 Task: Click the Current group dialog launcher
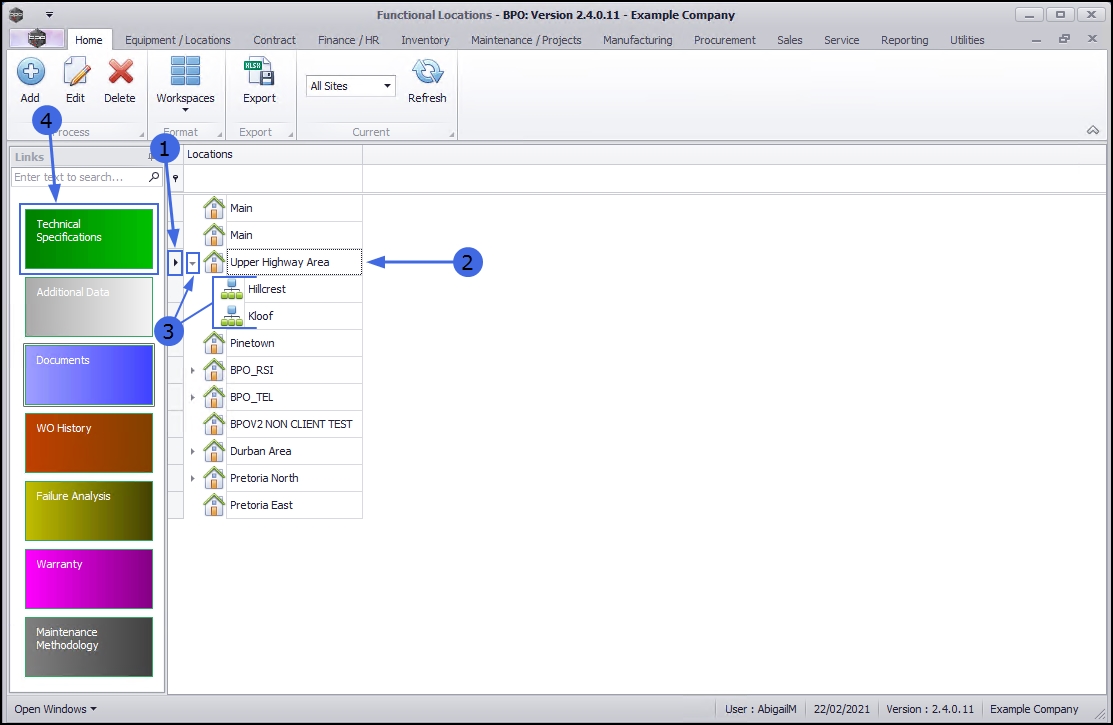coord(451,134)
